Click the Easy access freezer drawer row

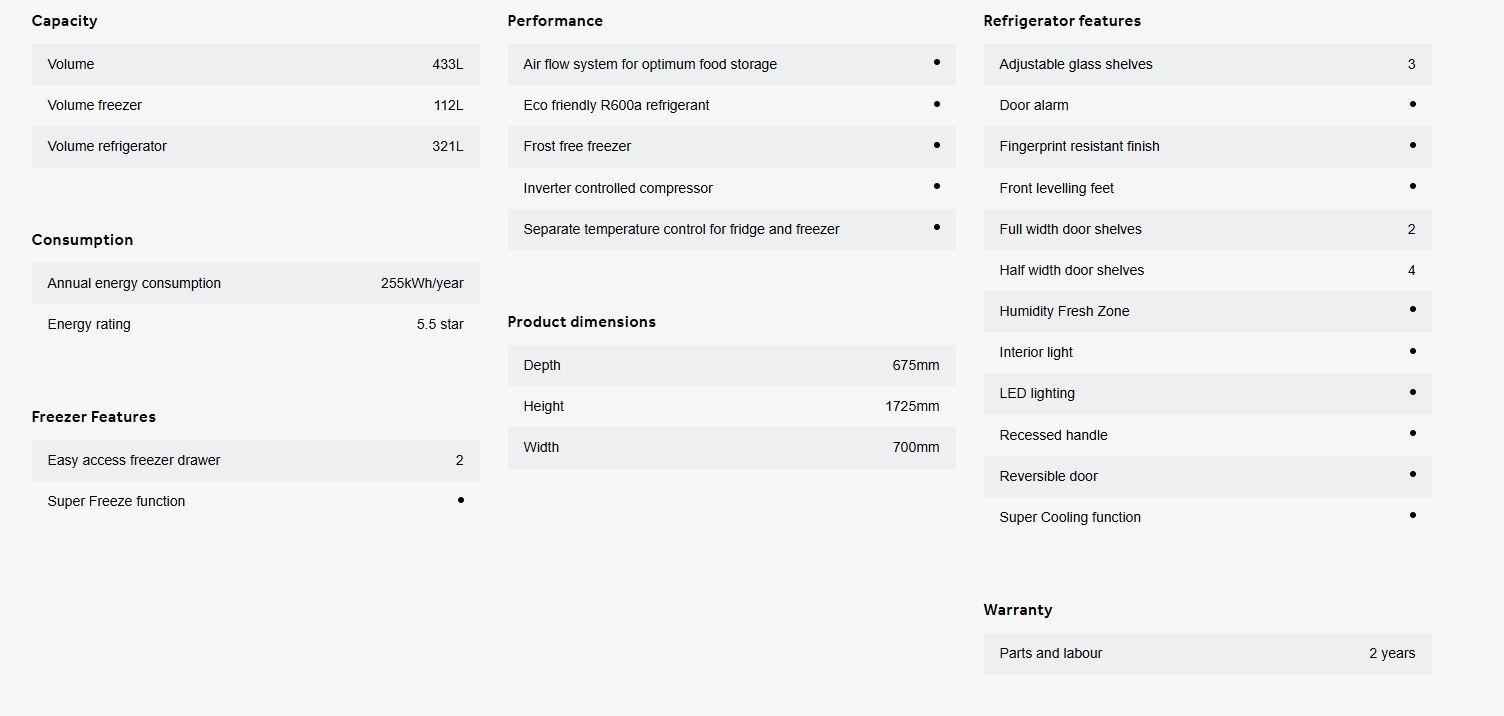(x=256, y=460)
